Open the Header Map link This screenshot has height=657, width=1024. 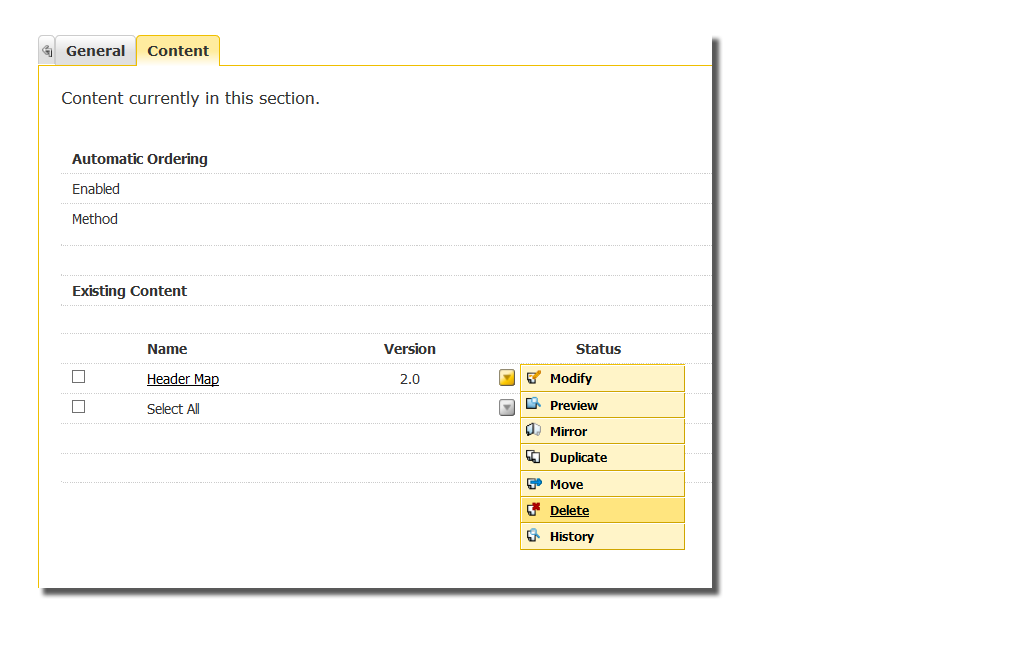pos(183,379)
